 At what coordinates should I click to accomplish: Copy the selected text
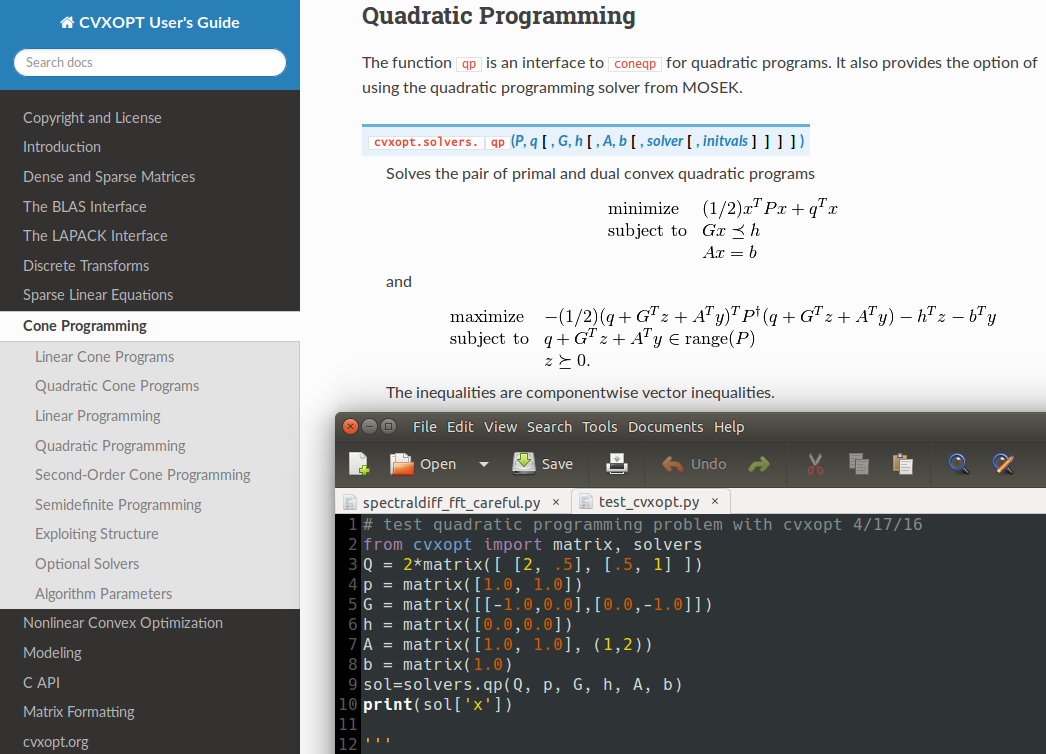[858, 464]
